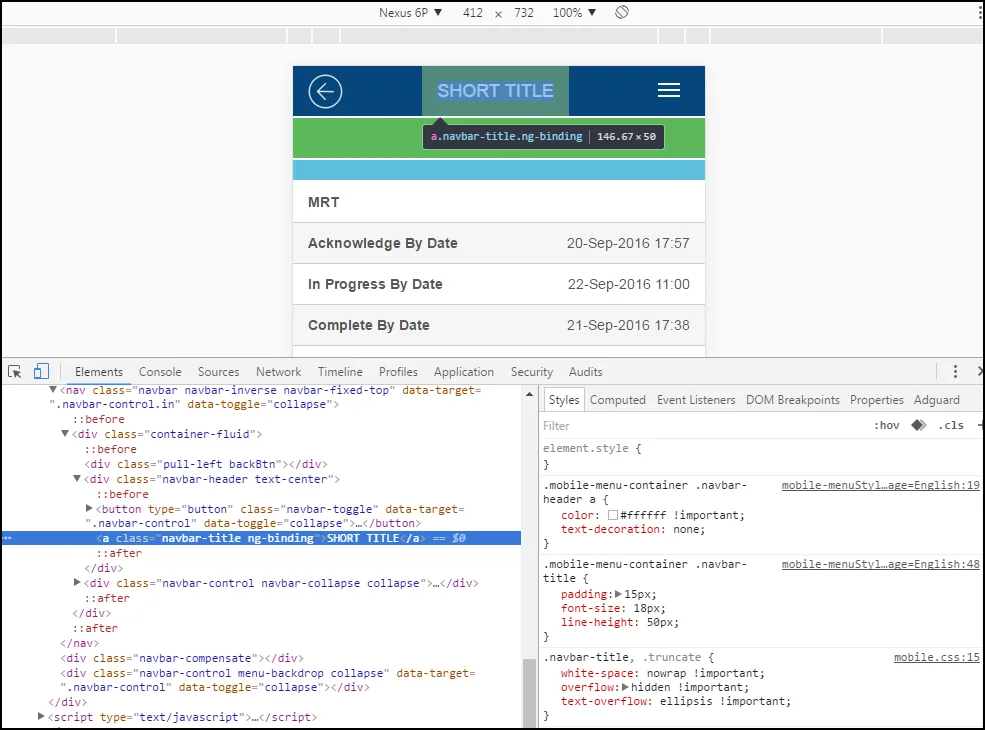
Task: Click the Acknowledge By Date row
Action: coord(499,243)
